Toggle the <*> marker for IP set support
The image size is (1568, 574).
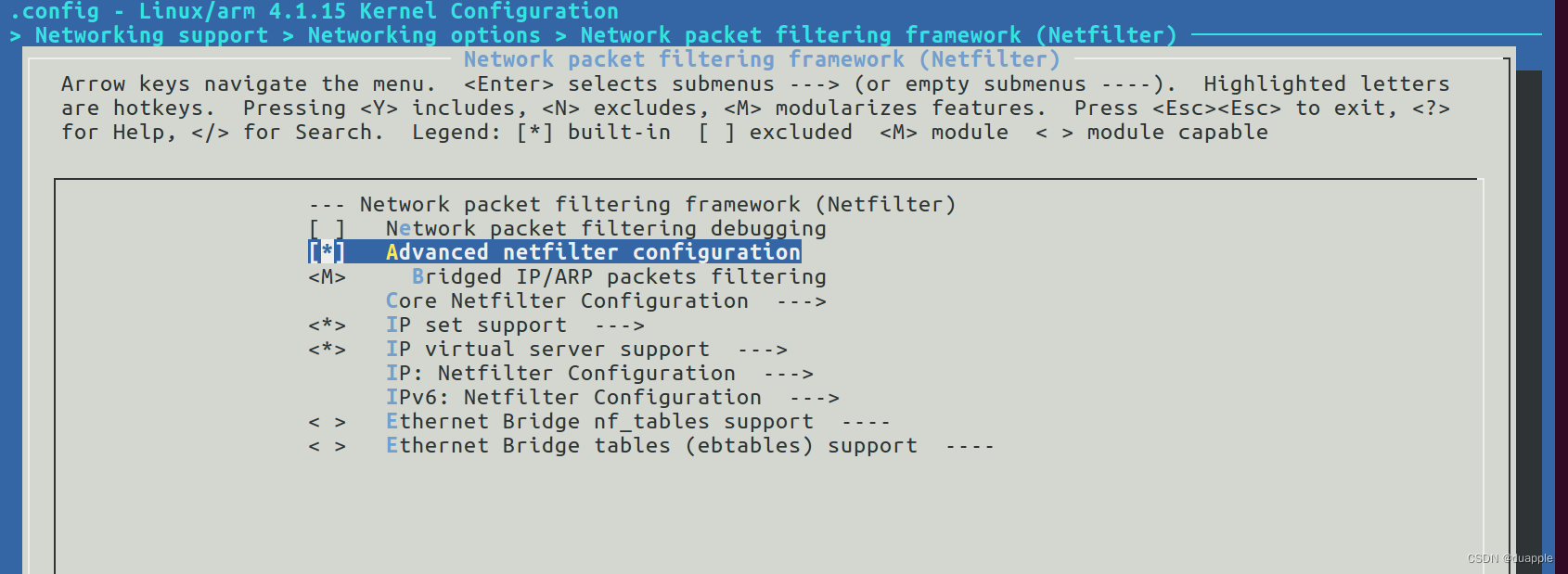pyautogui.click(x=327, y=325)
